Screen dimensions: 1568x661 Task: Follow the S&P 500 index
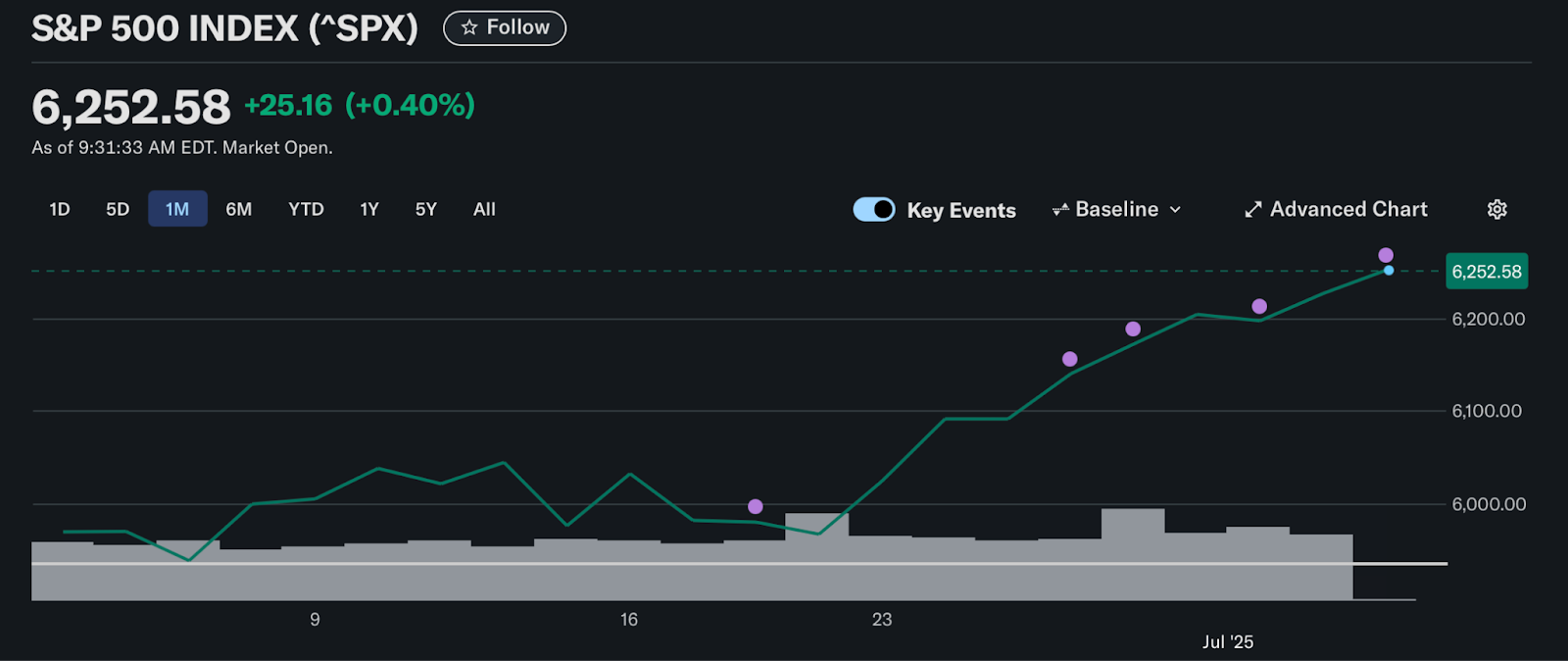(505, 27)
